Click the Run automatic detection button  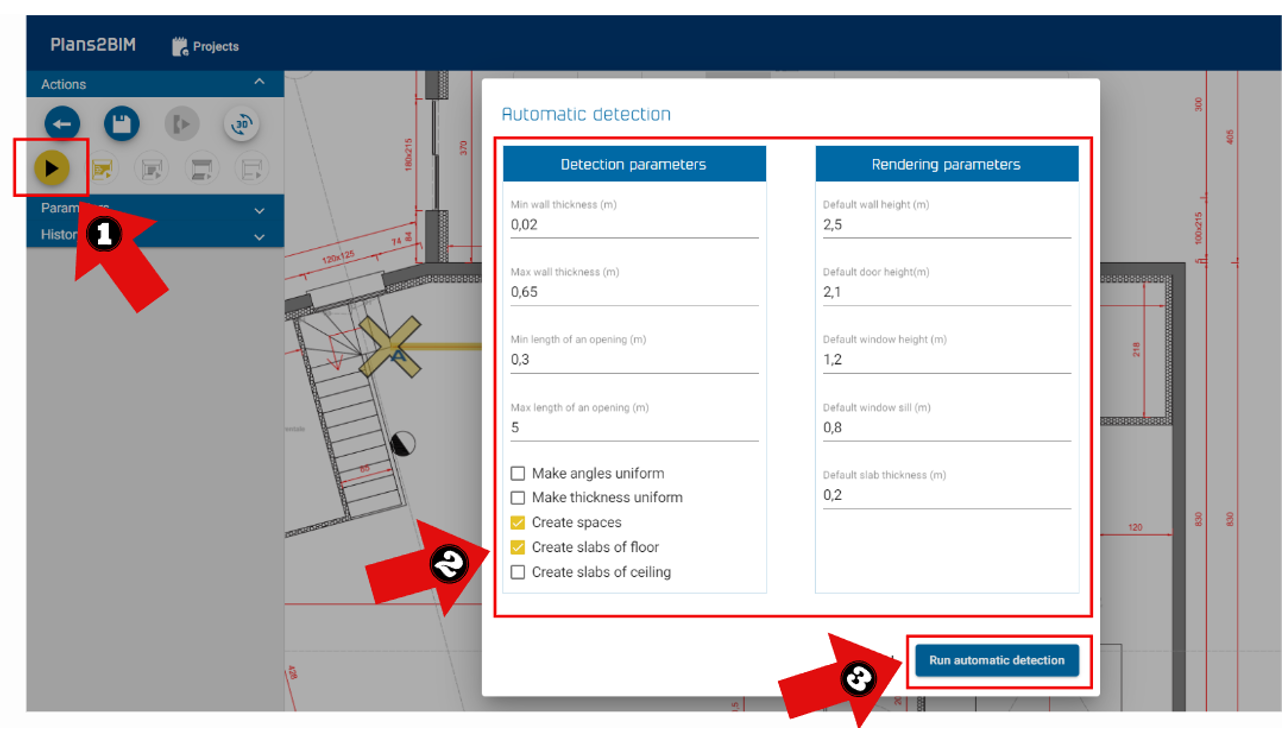coord(997,660)
